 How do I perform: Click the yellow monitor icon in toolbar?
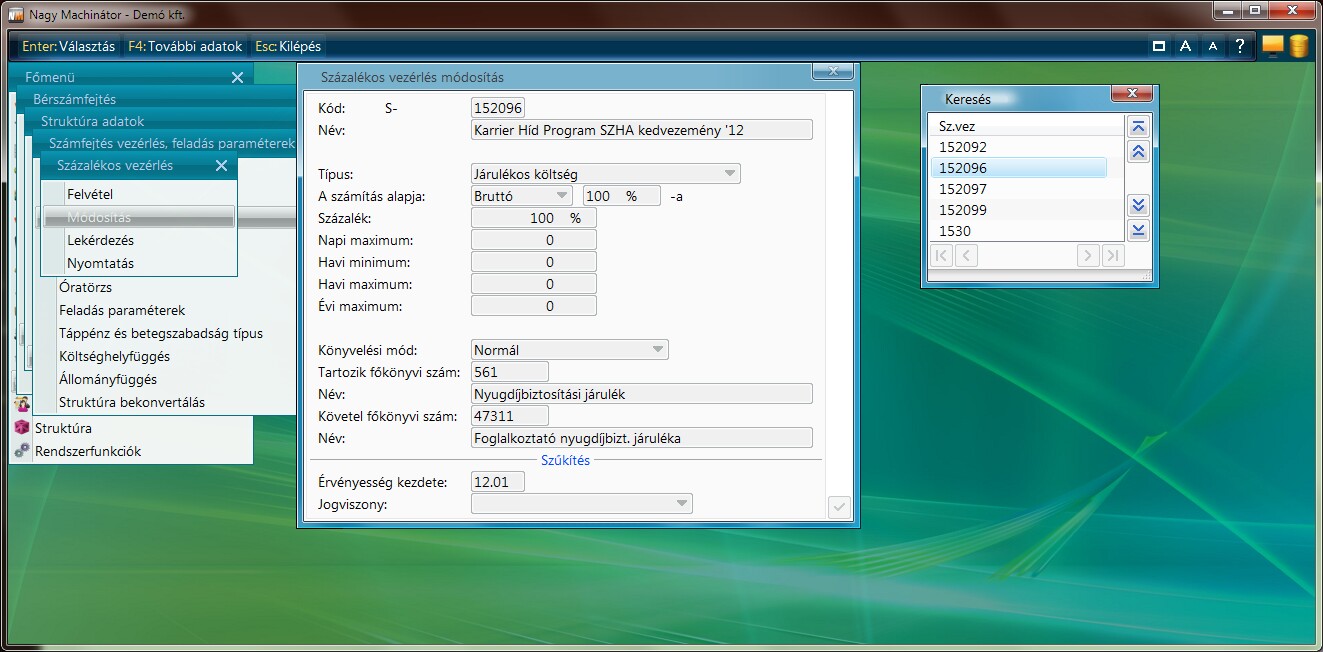[1272, 45]
